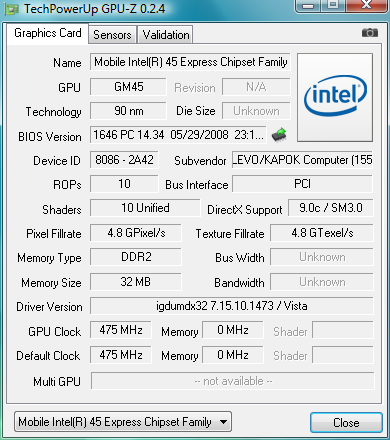390x440 pixels.
Task: Click the Name field text
Action: 190,62
